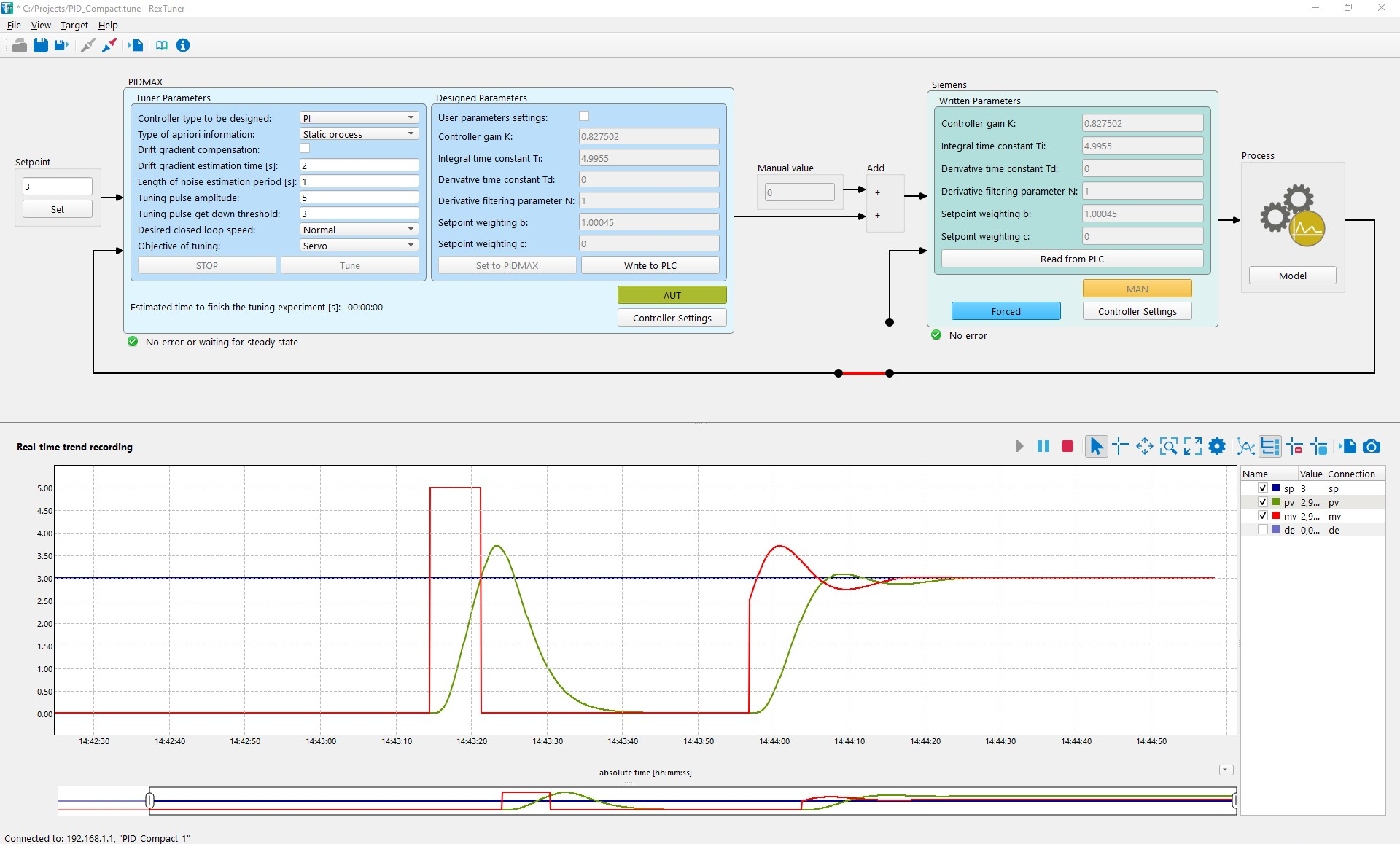Open Objective of tuning Servo dropdown
The width and height of the screenshot is (1400, 844).
359,246
